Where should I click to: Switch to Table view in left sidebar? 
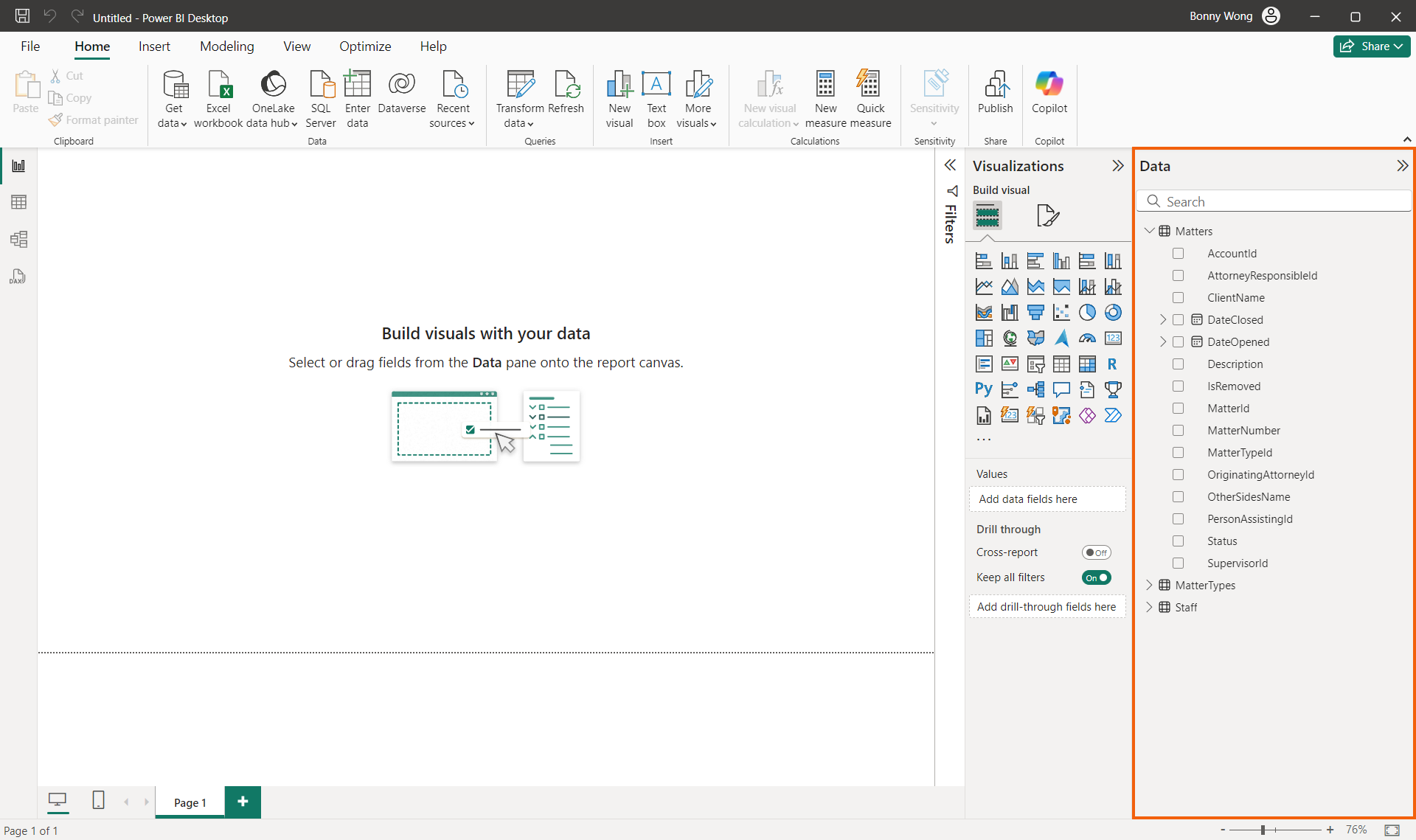point(18,202)
